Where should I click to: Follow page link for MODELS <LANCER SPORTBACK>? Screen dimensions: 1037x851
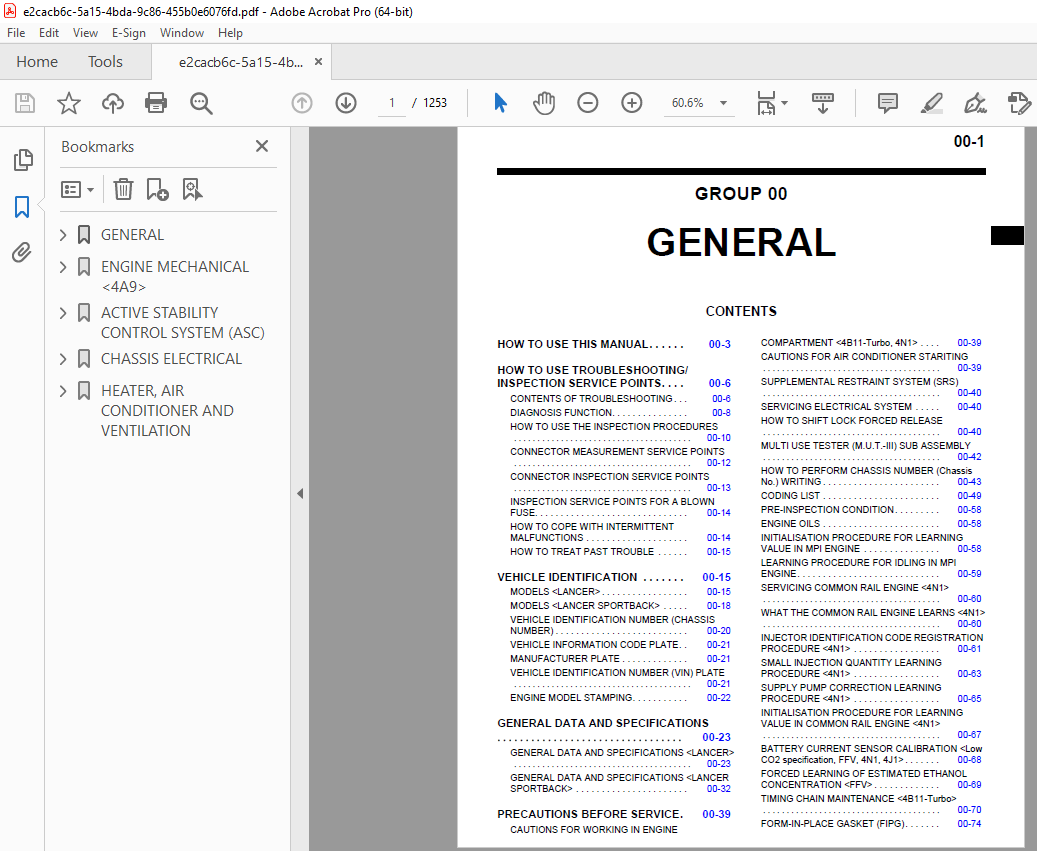[719, 606]
